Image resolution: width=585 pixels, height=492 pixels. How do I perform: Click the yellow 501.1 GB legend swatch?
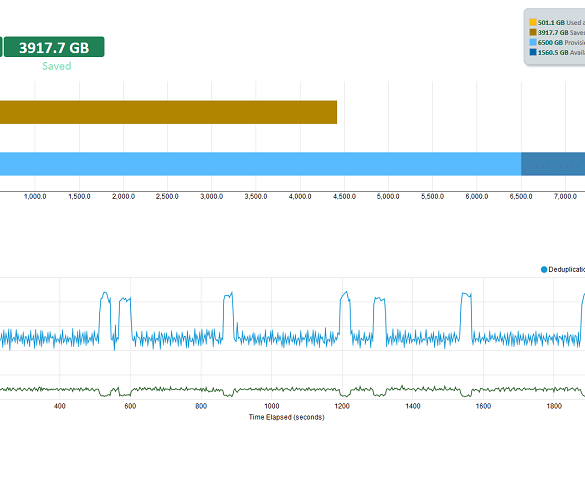533,22
